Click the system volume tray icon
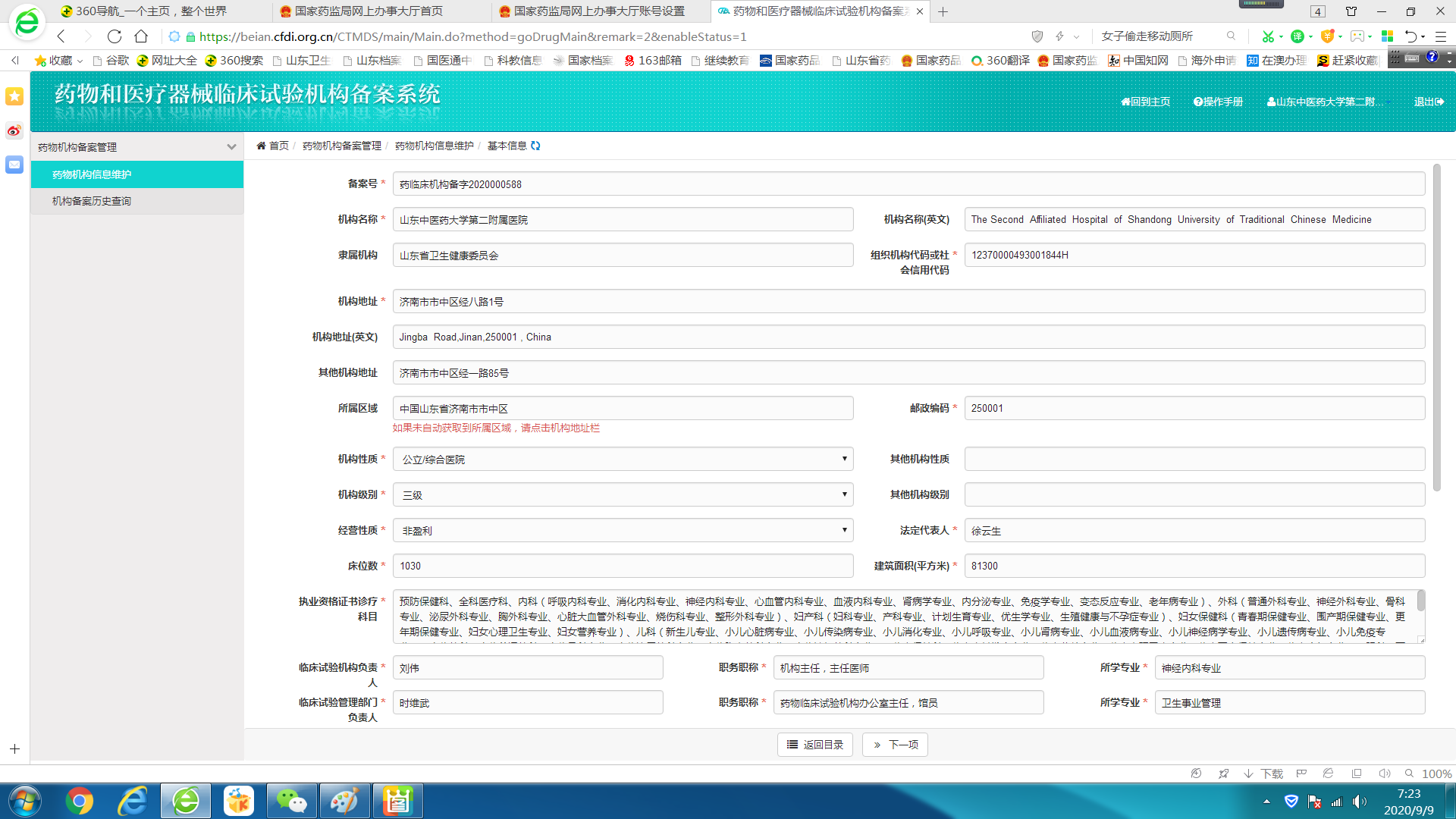The width and height of the screenshot is (1456, 819). coord(1359,802)
